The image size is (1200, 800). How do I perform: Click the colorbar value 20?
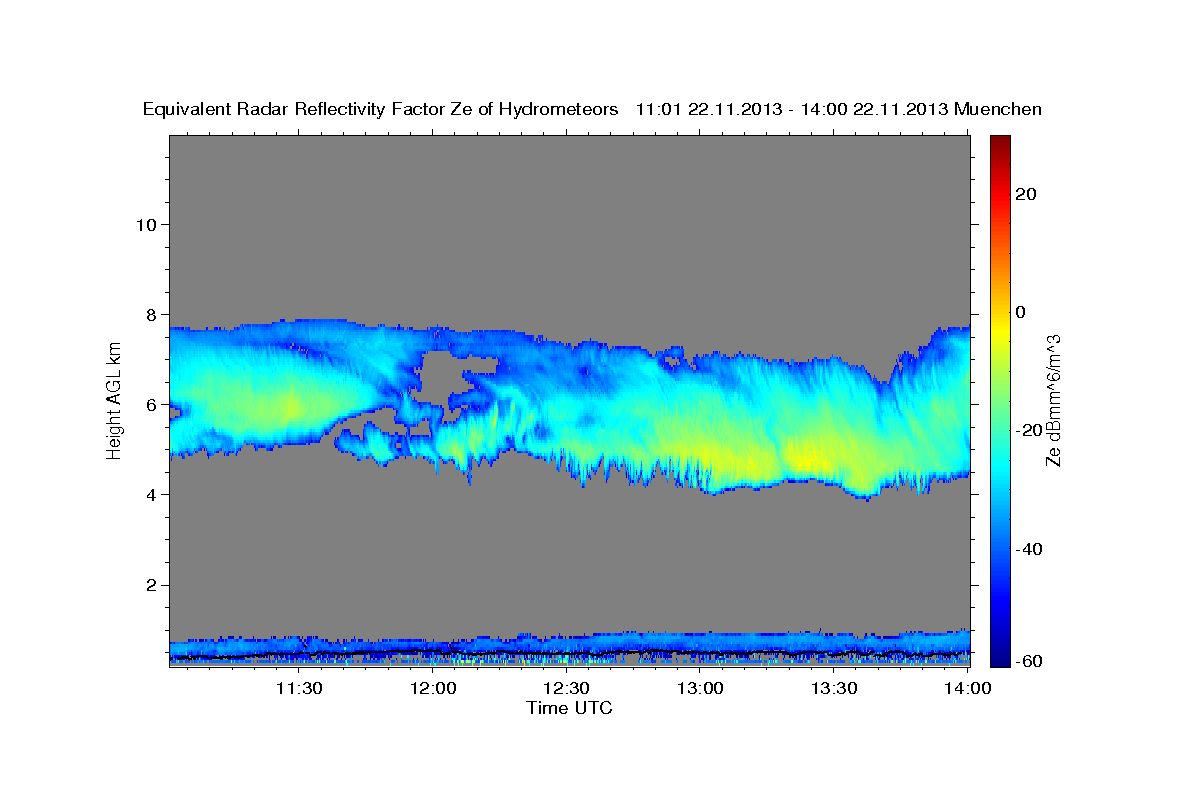point(1025,194)
